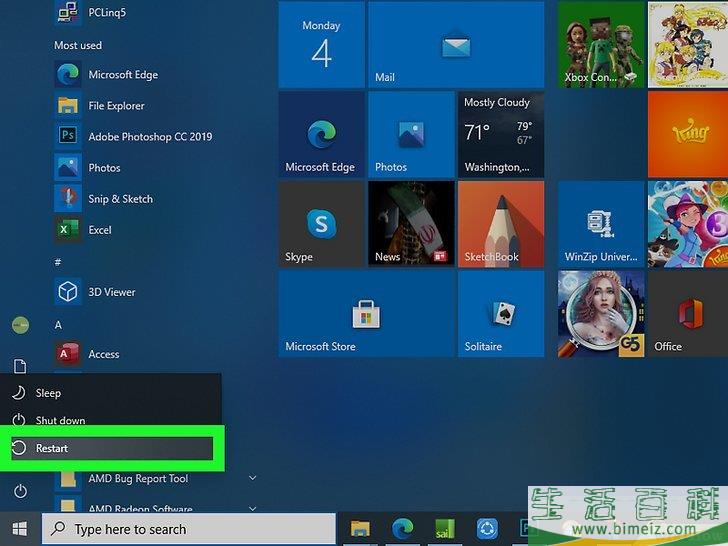The height and width of the screenshot is (546, 728).
Task: Open Microsoft Edge on the taskbar
Action: click(403, 529)
